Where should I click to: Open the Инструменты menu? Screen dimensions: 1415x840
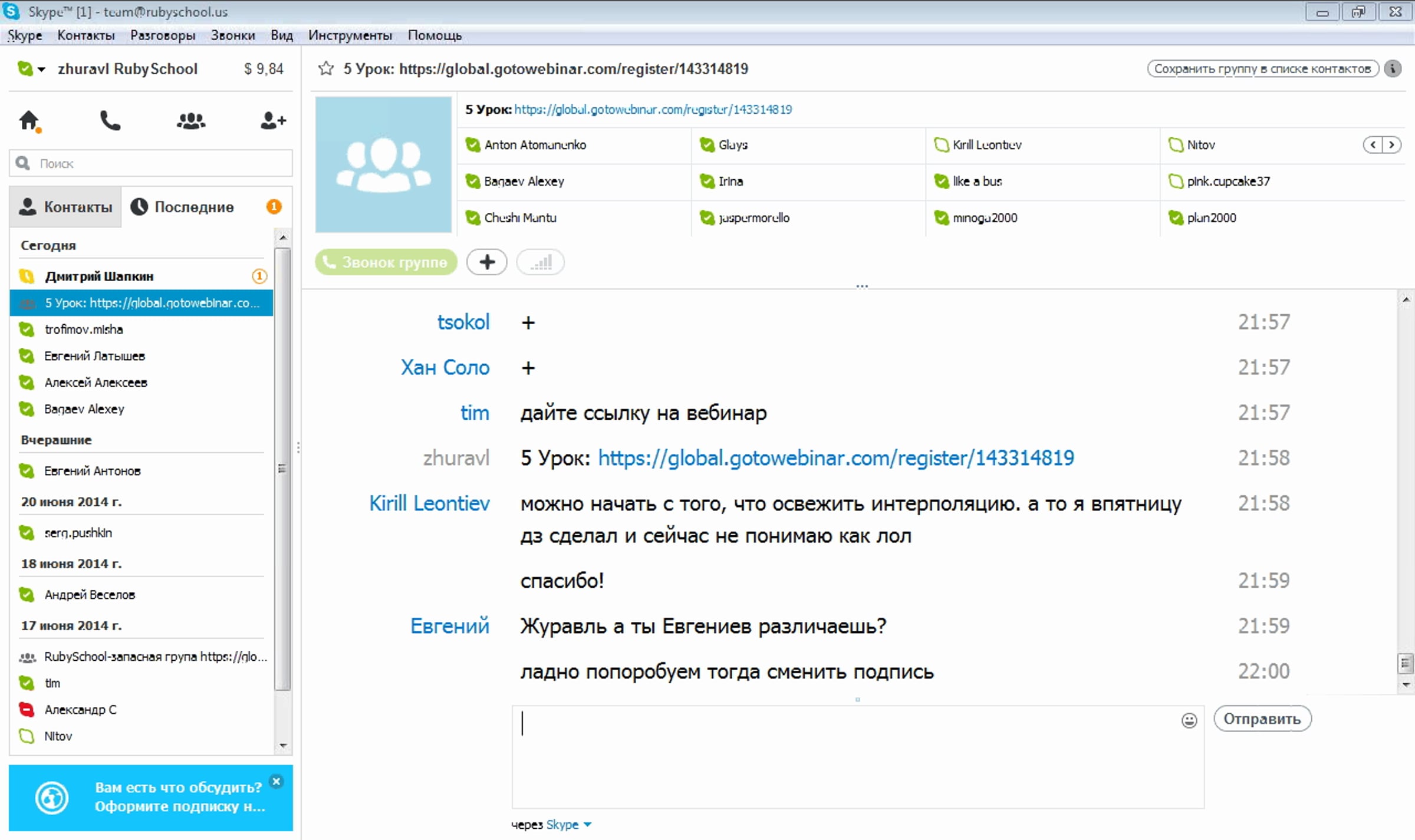click(350, 35)
